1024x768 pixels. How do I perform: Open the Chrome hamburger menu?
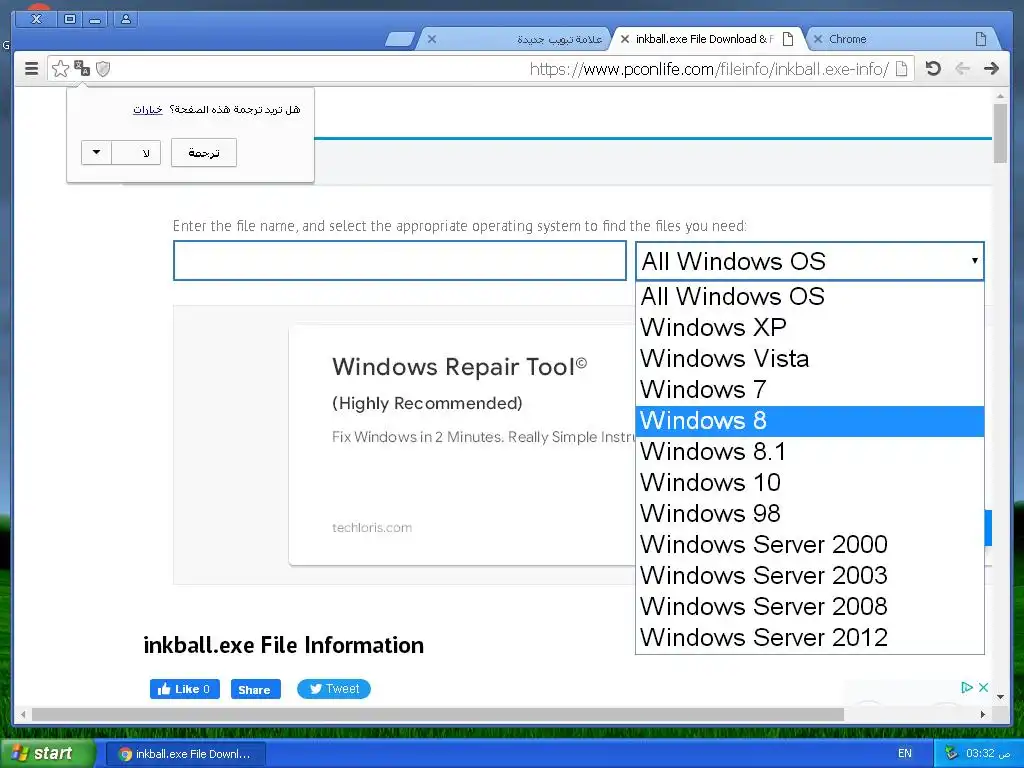click(x=31, y=69)
